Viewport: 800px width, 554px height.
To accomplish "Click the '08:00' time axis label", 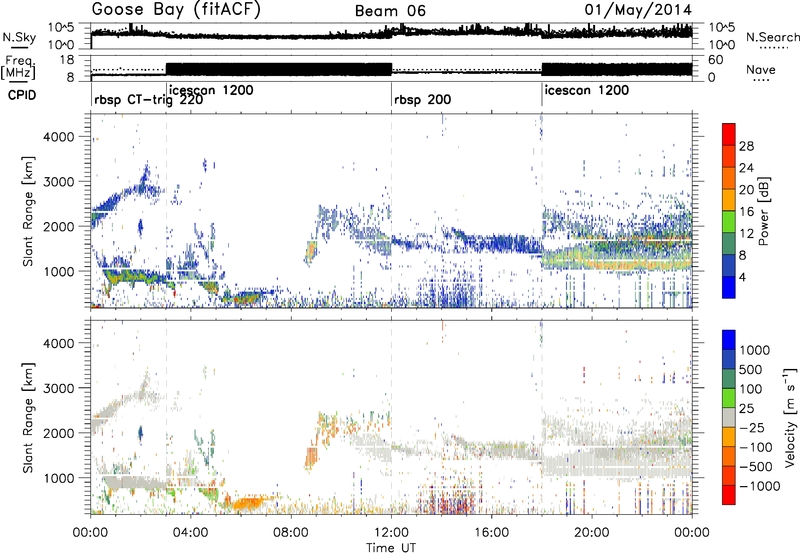I will point(291,532).
